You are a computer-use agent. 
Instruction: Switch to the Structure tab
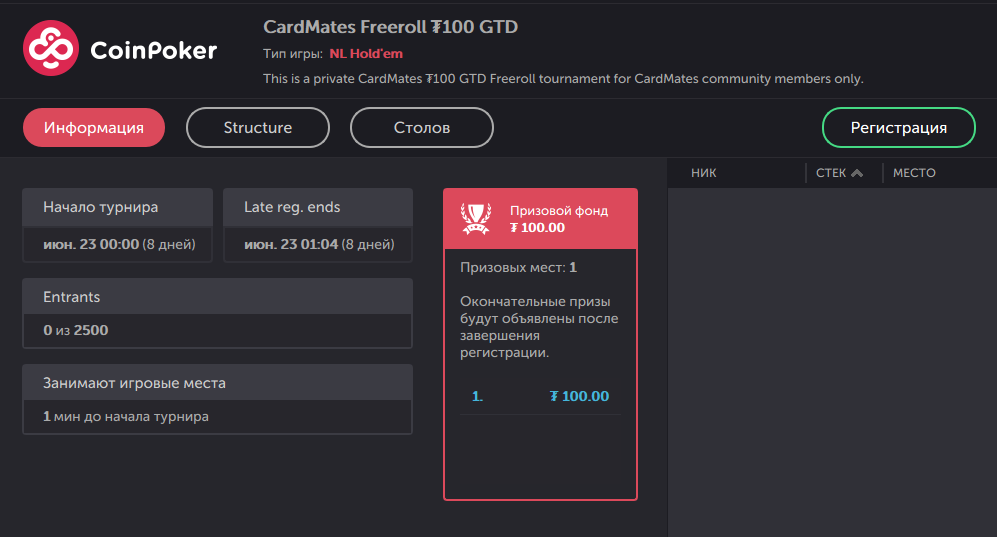click(258, 128)
